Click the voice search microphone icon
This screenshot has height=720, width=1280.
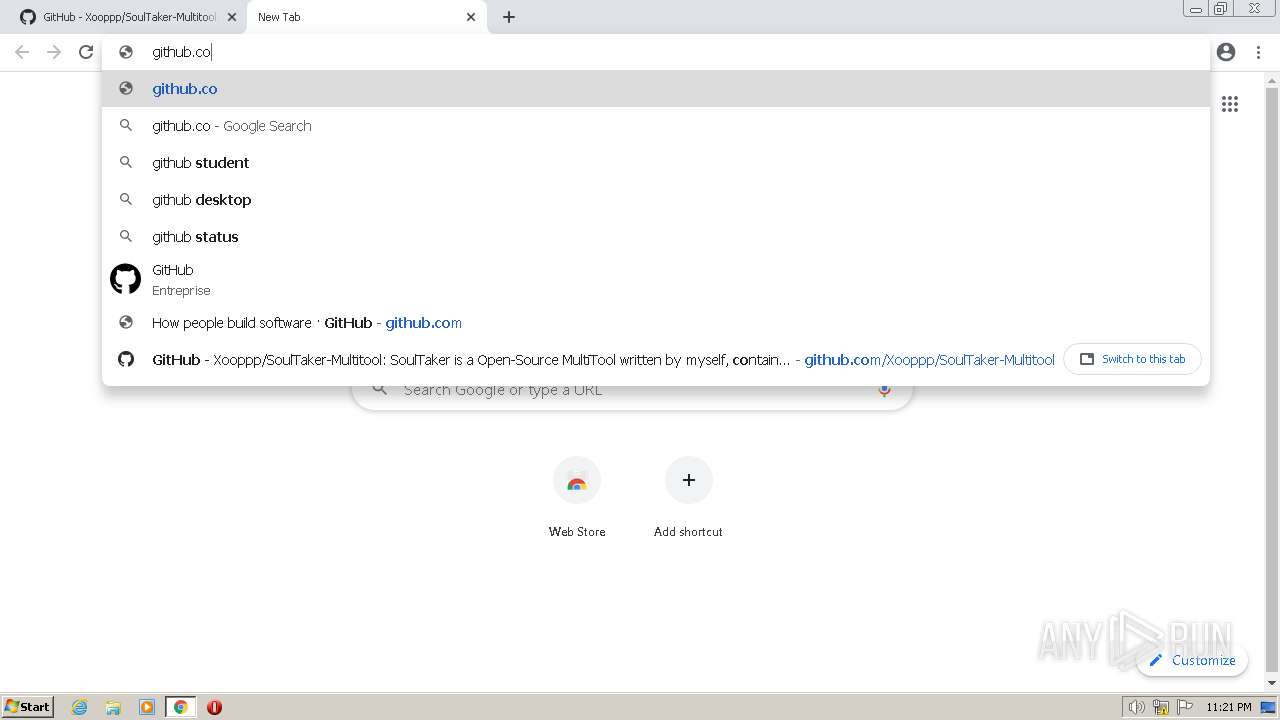coord(884,389)
